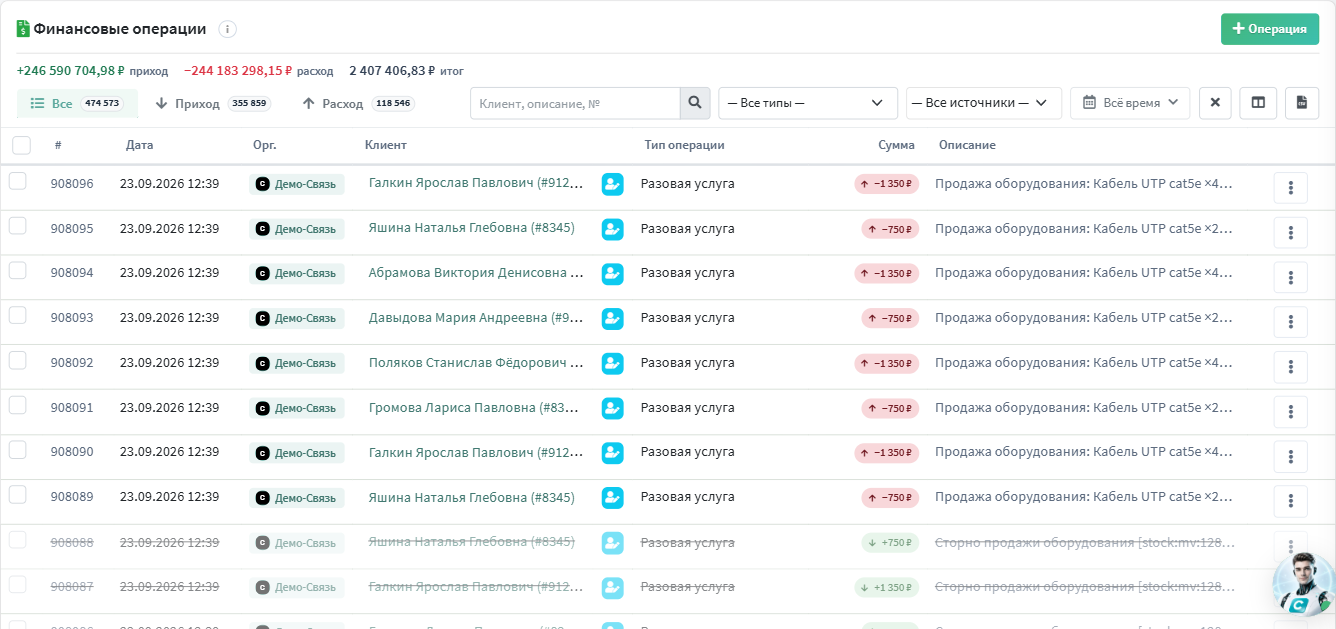This screenshot has height=629, width=1336.
Task: Open three-dot menu for operation 908090
Action: coord(1291,457)
